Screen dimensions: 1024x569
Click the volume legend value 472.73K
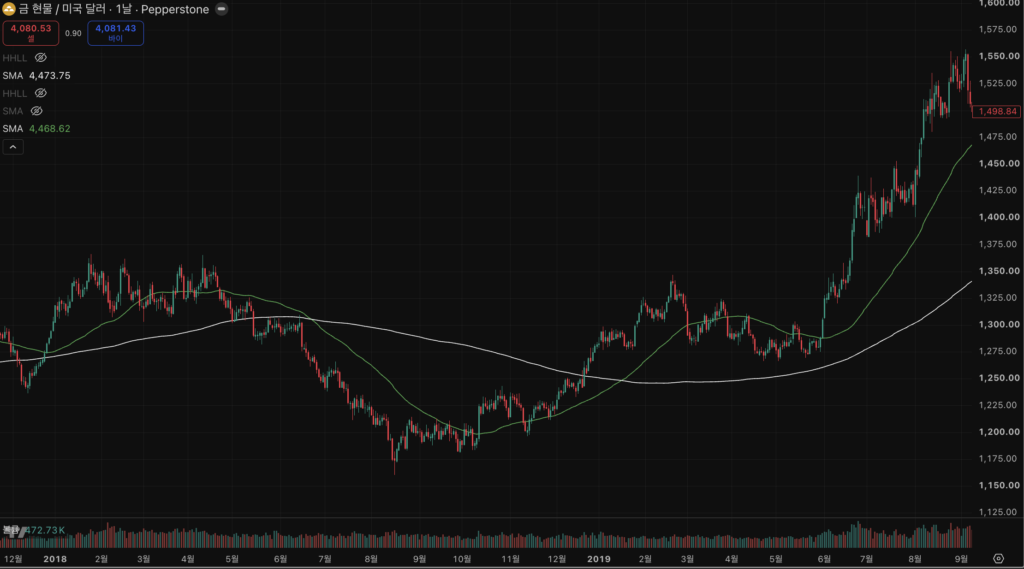46,530
